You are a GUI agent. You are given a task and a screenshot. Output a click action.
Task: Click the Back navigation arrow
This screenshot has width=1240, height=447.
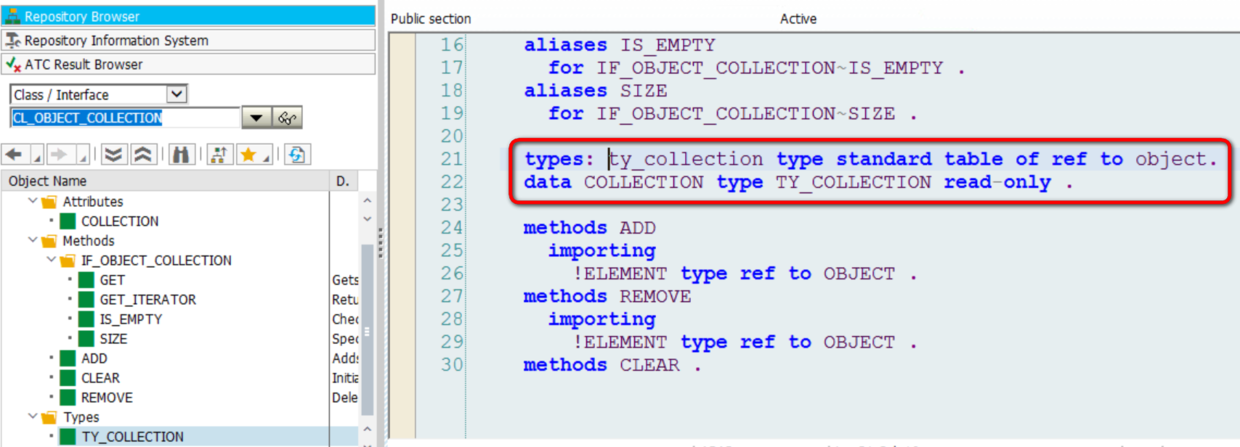point(14,154)
